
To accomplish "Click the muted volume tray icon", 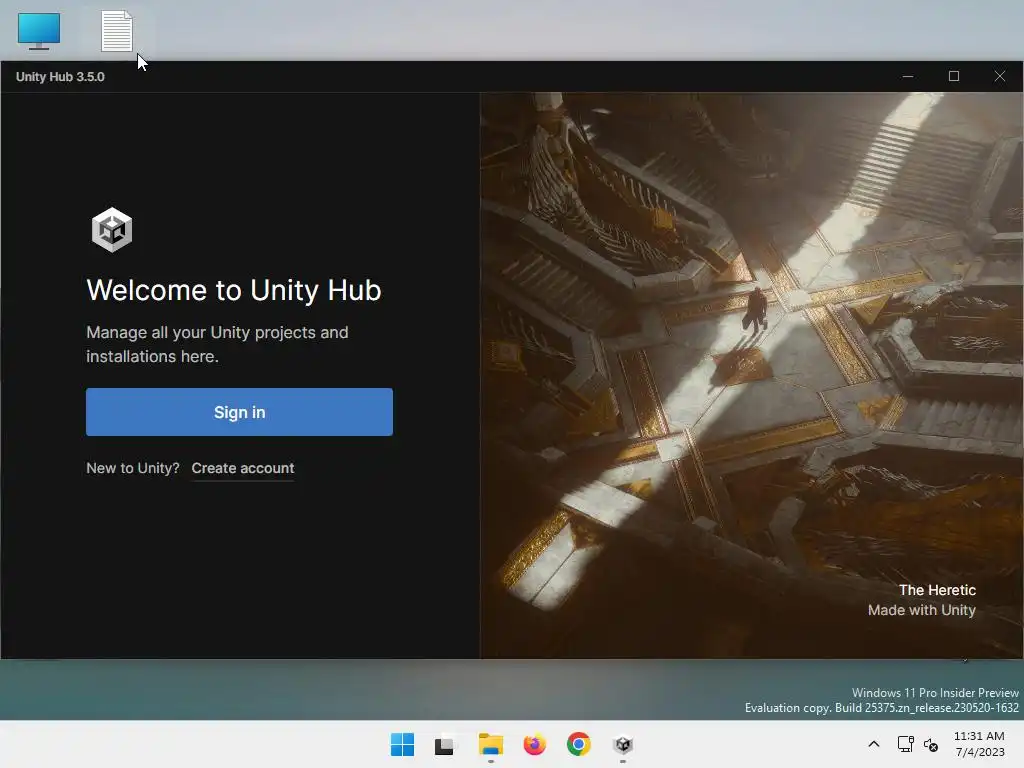I will tap(931, 744).
